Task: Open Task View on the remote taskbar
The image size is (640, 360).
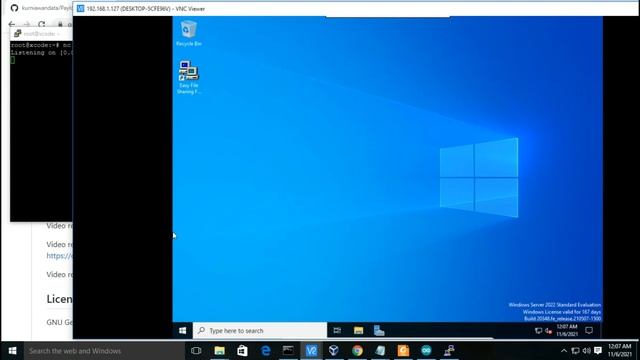Action: [337, 331]
